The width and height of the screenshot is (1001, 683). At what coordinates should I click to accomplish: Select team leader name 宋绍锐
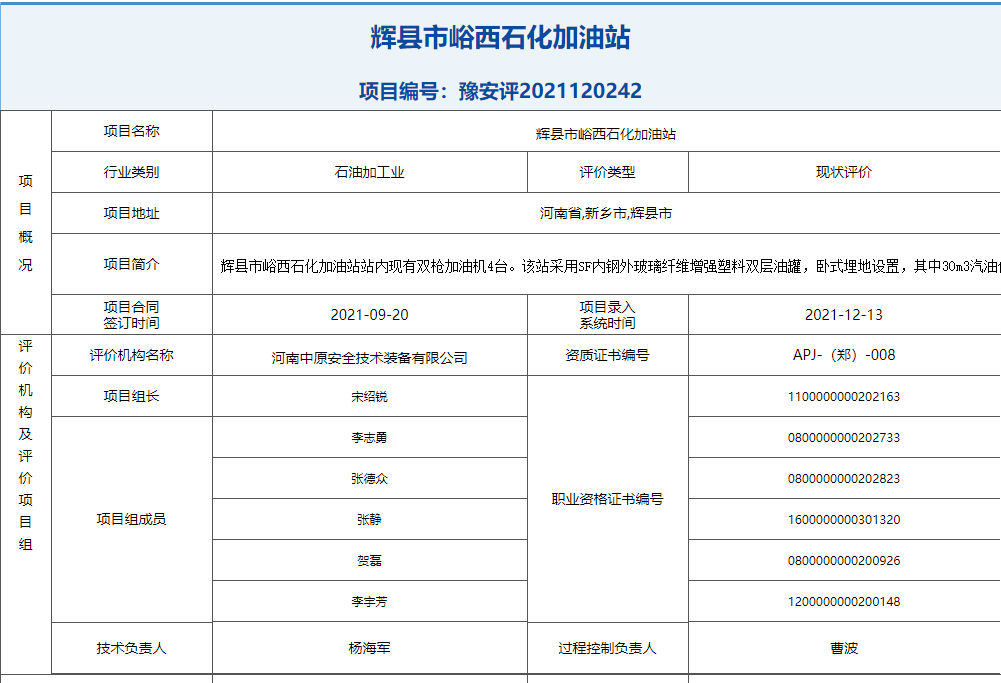(370, 396)
